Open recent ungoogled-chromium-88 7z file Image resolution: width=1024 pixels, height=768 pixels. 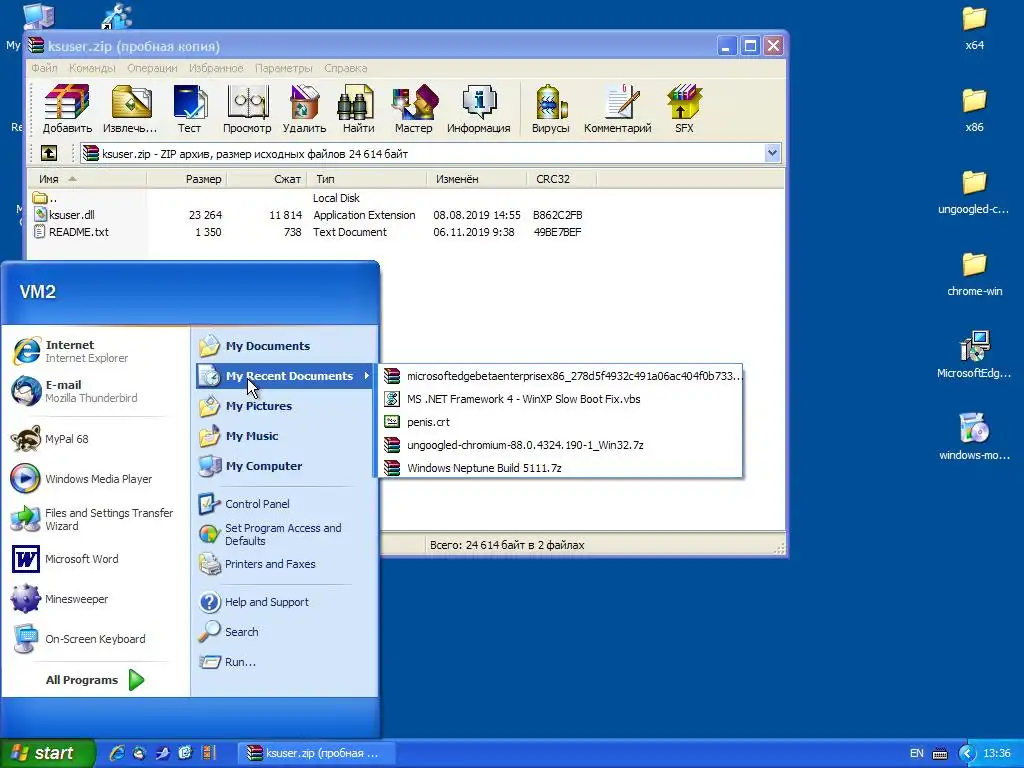click(x=562, y=445)
